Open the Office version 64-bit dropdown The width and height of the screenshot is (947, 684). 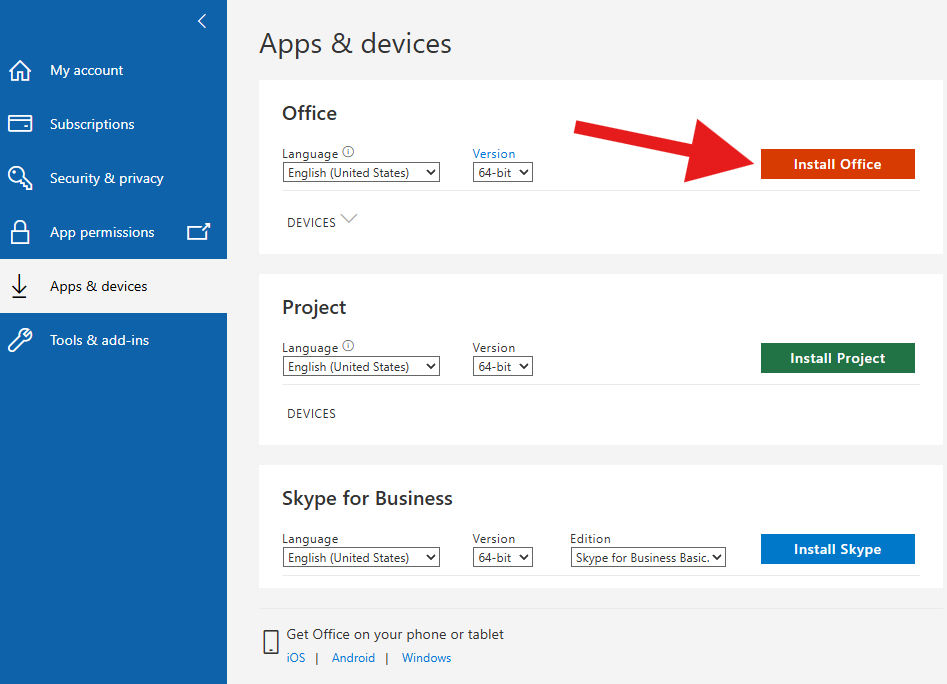[x=502, y=173]
